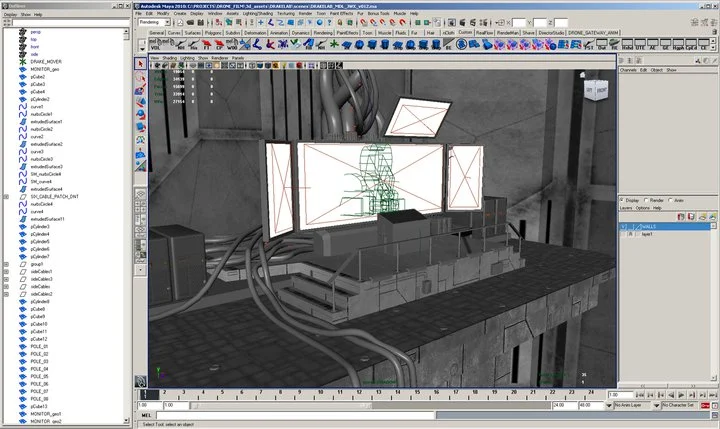Select the Anim radio button in Layer Editor

[670, 200]
